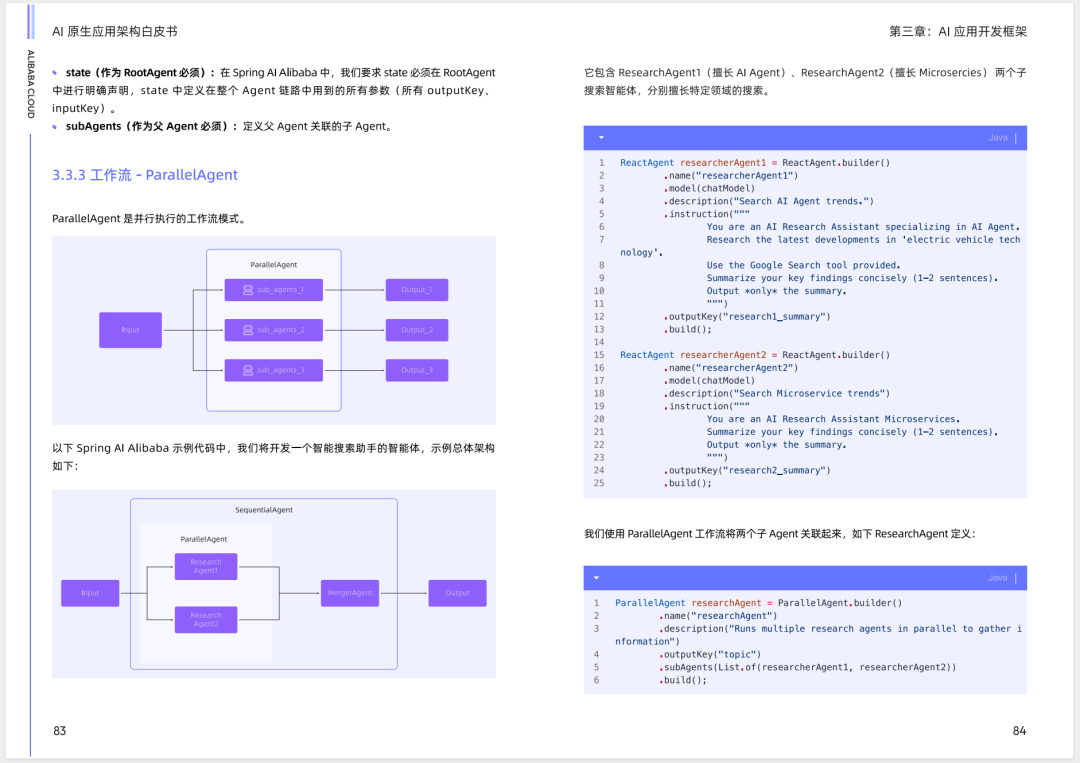Click the ParallelAgent label inside SequentialAgent diagram

204,539
